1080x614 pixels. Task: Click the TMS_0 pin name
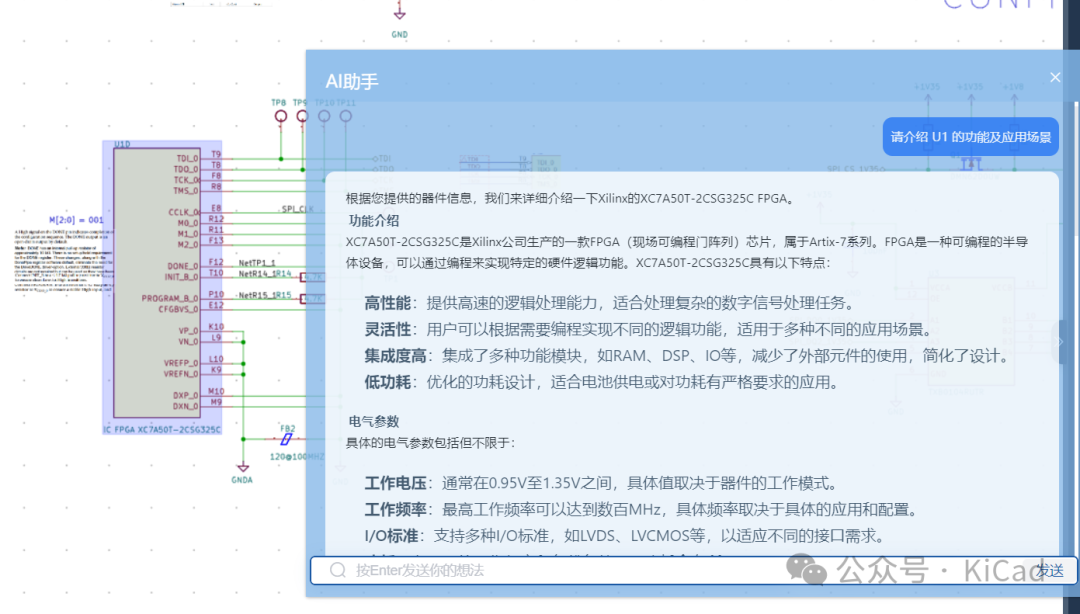[x=186, y=190]
